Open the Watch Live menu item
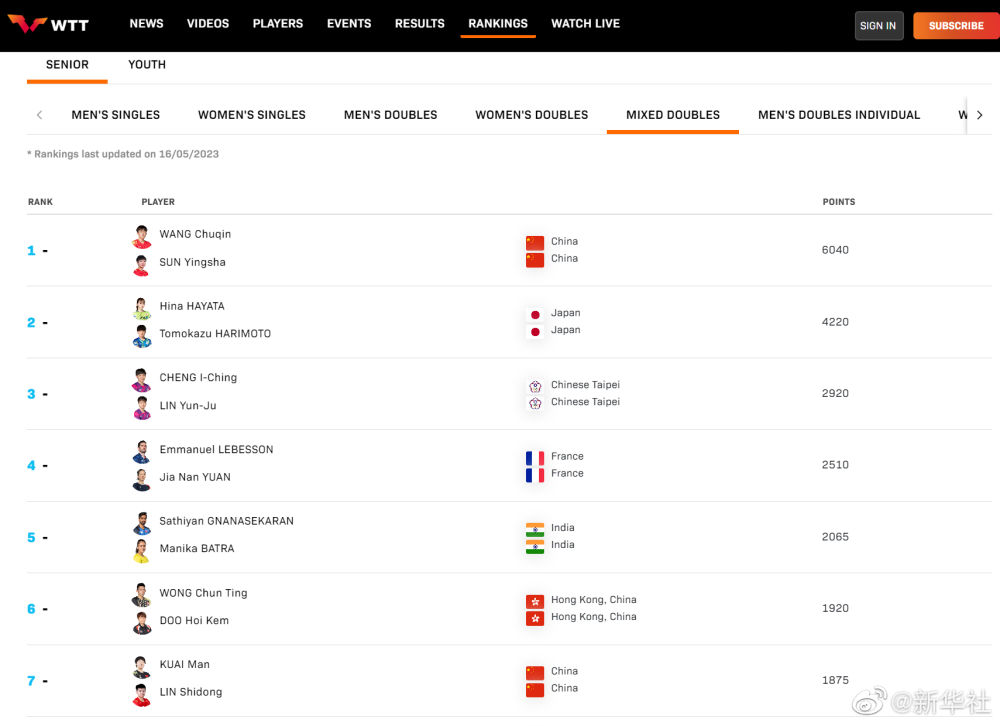Image resolution: width=1000 pixels, height=726 pixels. pos(585,24)
